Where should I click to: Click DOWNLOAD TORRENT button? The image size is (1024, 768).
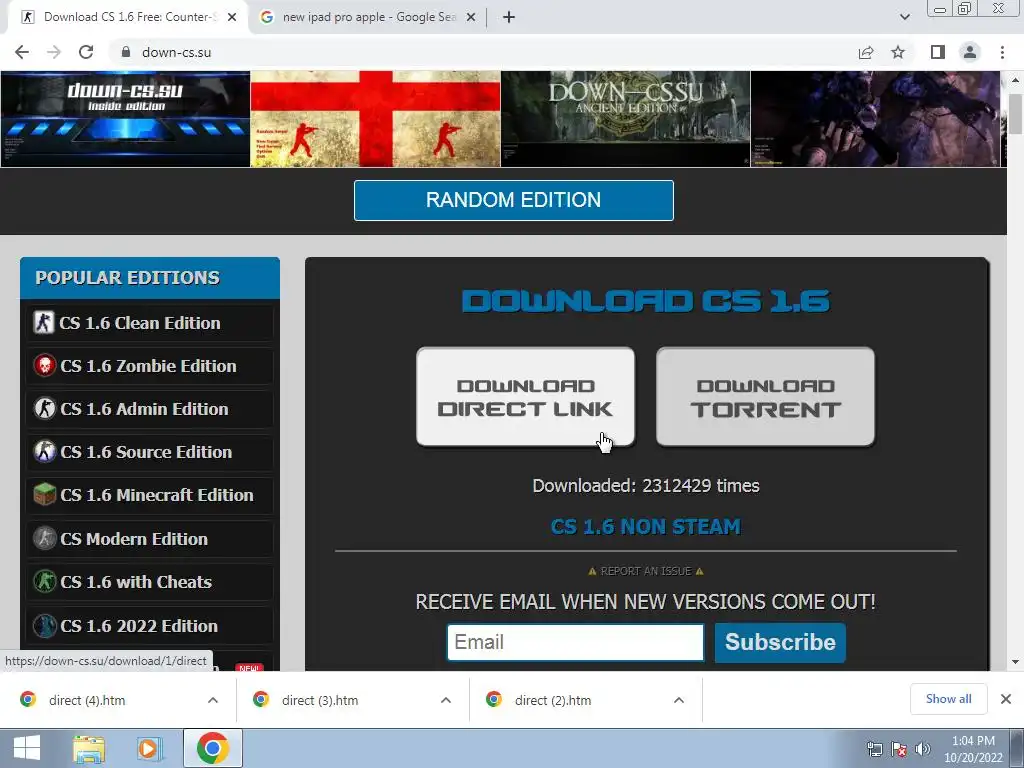pyautogui.click(x=765, y=397)
